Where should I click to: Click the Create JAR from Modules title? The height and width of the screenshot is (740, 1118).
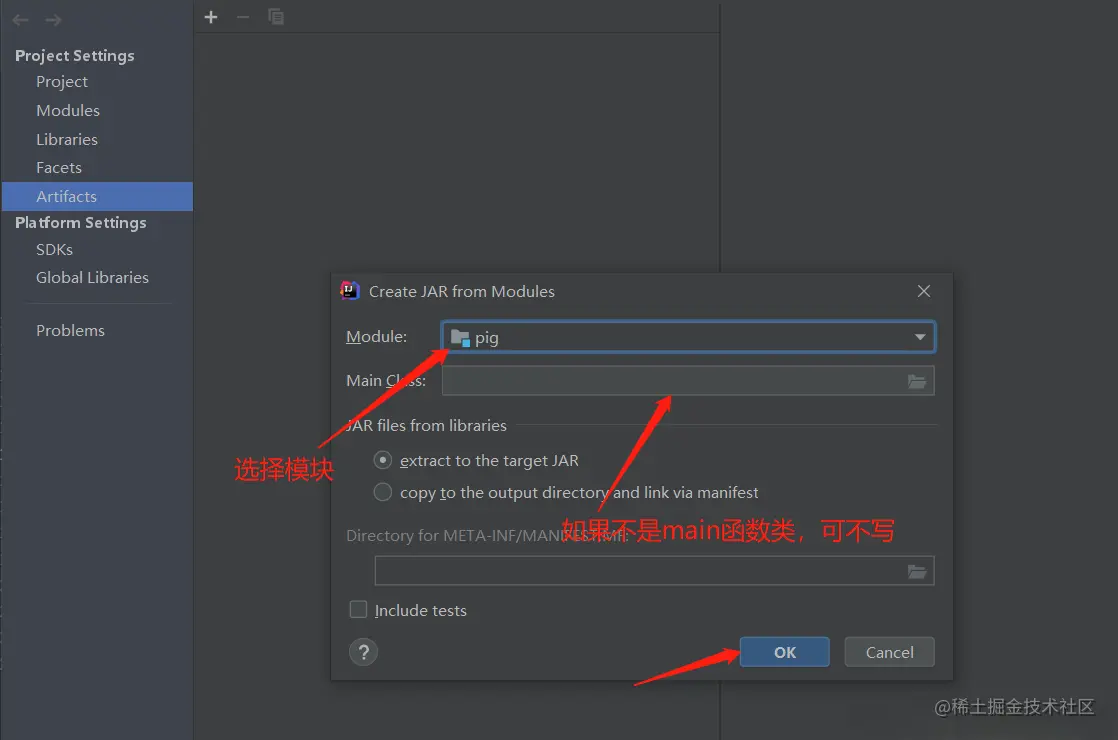[x=461, y=292]
